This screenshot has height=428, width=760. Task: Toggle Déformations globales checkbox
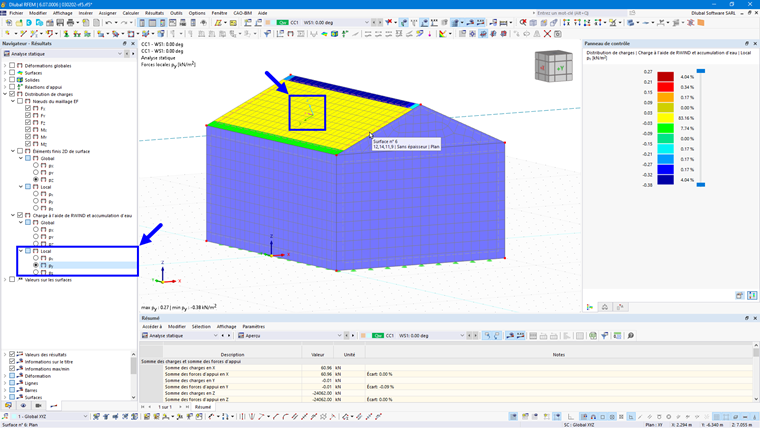(x=12, y=65)
